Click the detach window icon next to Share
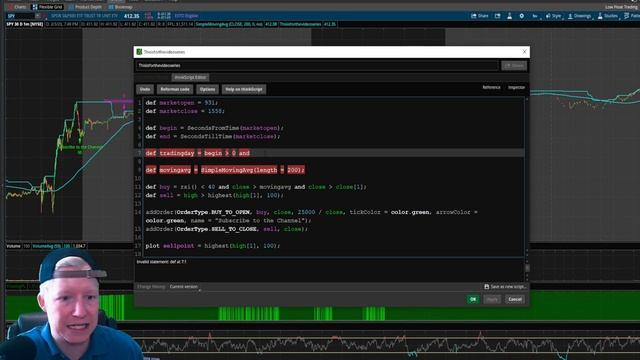The image size is (640, 360). 498,16
